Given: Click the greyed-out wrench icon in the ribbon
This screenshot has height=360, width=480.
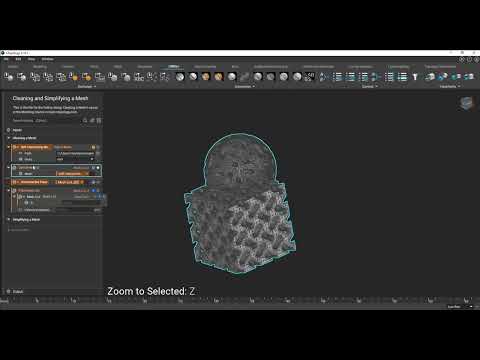Looking at the screenshot, I should coord(245,77).
